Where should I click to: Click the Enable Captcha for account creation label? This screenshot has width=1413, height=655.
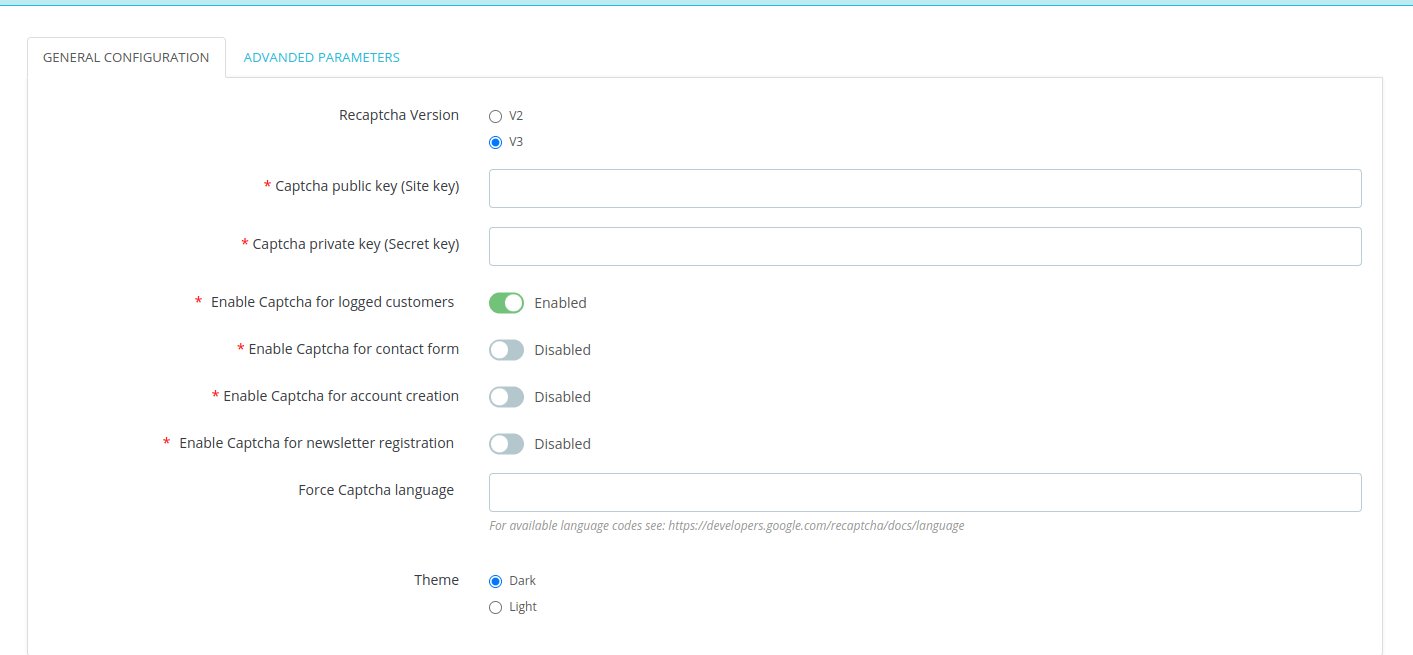pyautogui.click(x=341, y=396)
